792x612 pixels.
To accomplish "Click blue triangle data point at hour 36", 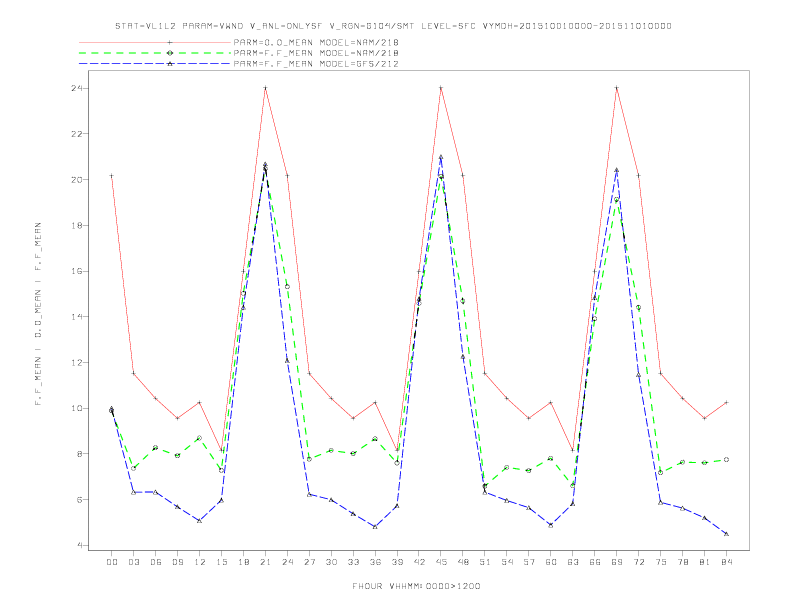I will (x=375, y=527).
